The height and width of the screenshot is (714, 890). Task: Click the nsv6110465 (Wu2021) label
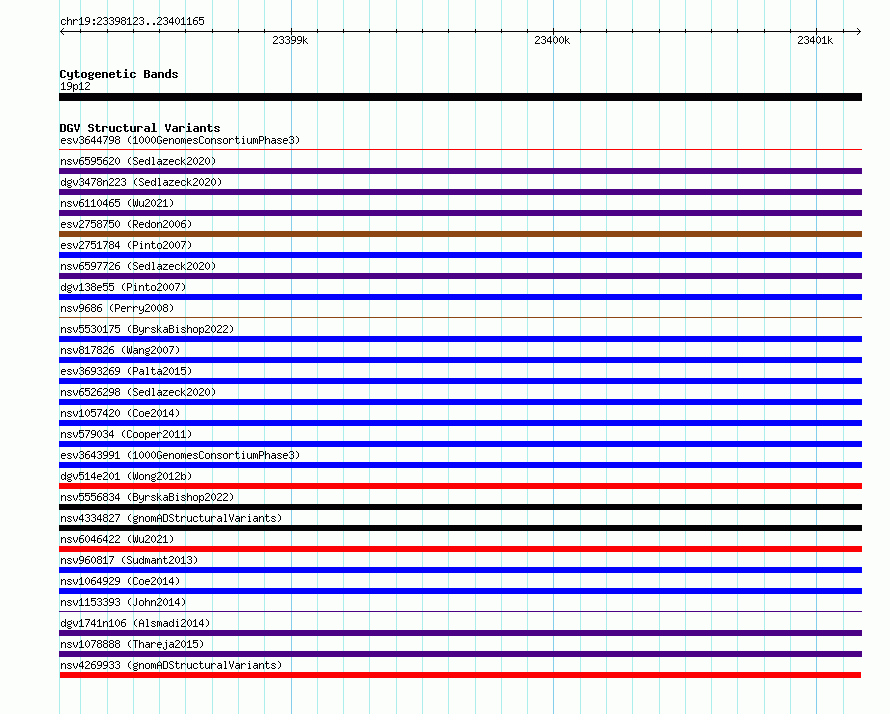117,203
